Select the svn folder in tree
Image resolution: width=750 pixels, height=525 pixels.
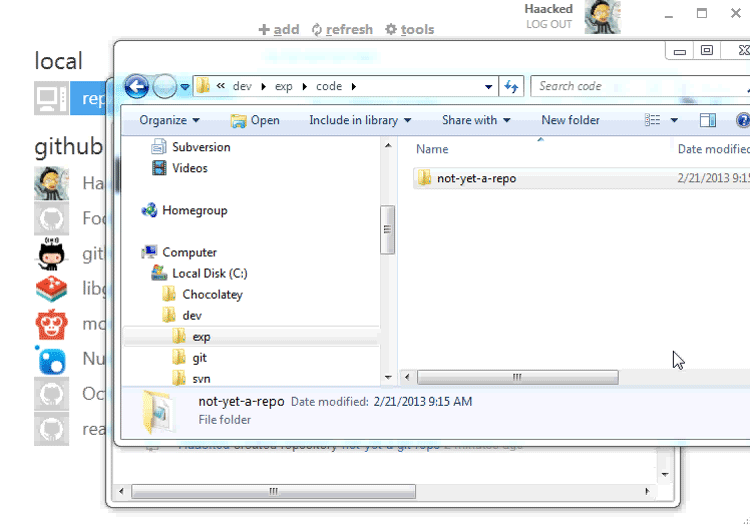(x=198, y=378)
